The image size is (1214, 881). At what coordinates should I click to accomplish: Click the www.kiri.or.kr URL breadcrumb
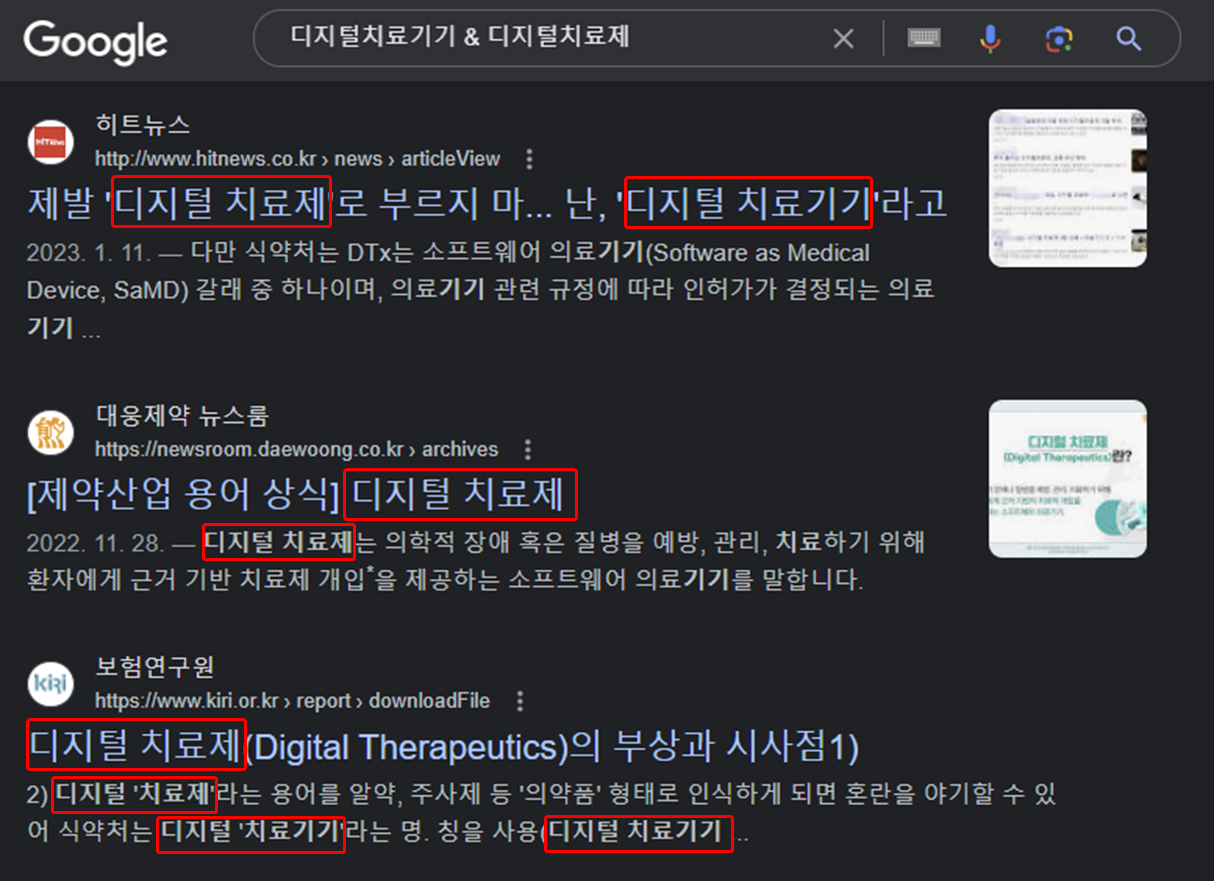pyautogui.click(x=293, y=701)
